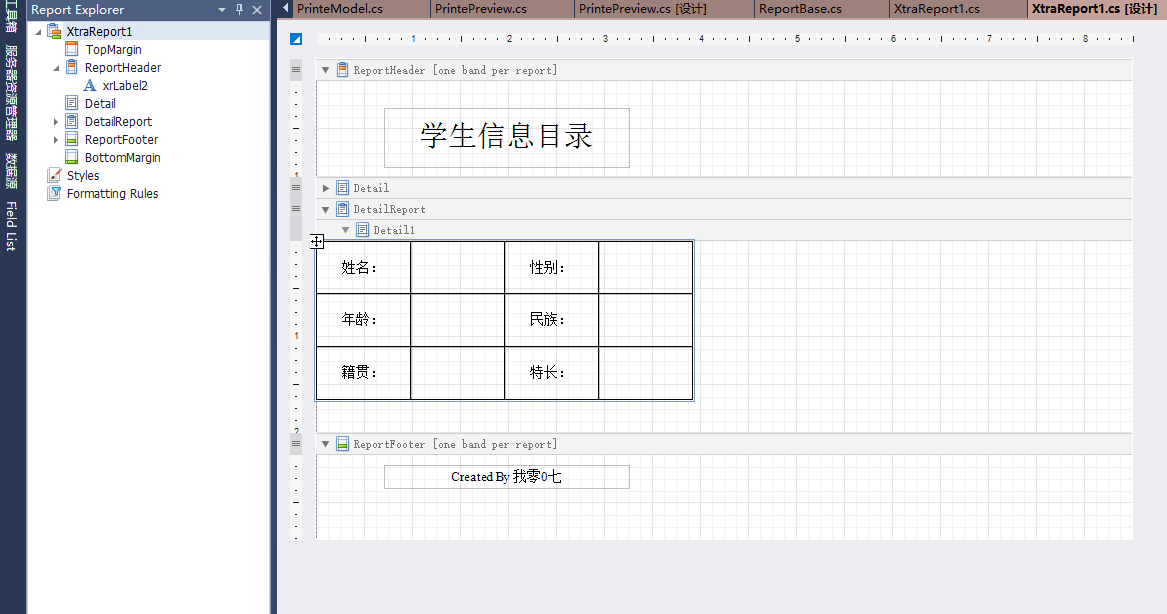Viewport: 1167px width, 614px height.
Task: Open the Report Explorer window position dropdown
Action: click(222, 10)
